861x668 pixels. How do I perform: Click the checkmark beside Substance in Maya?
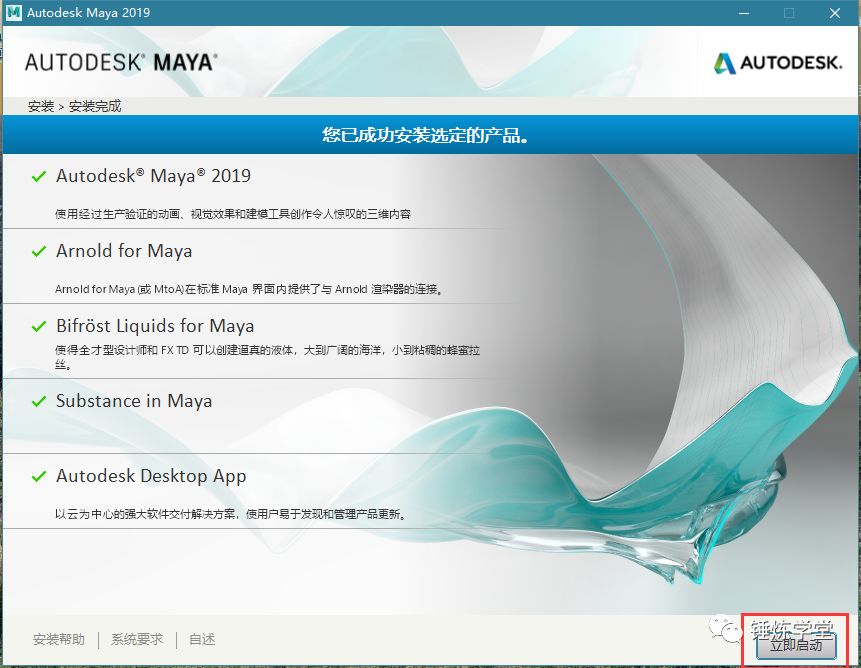click(39, 402)
